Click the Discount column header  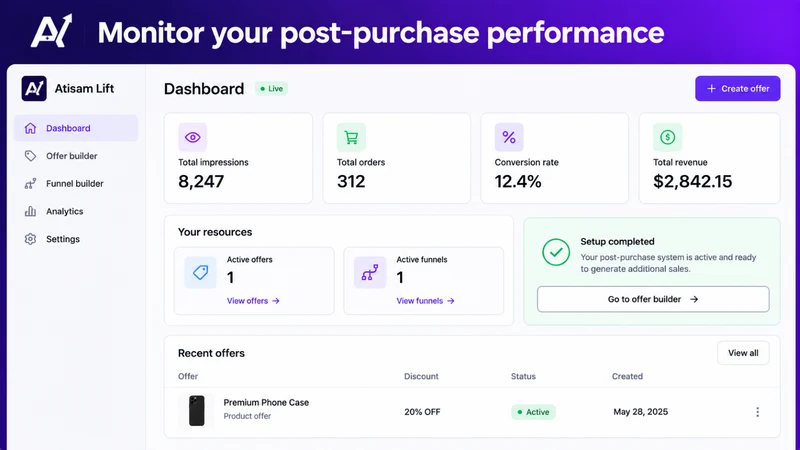coord(421,377)
